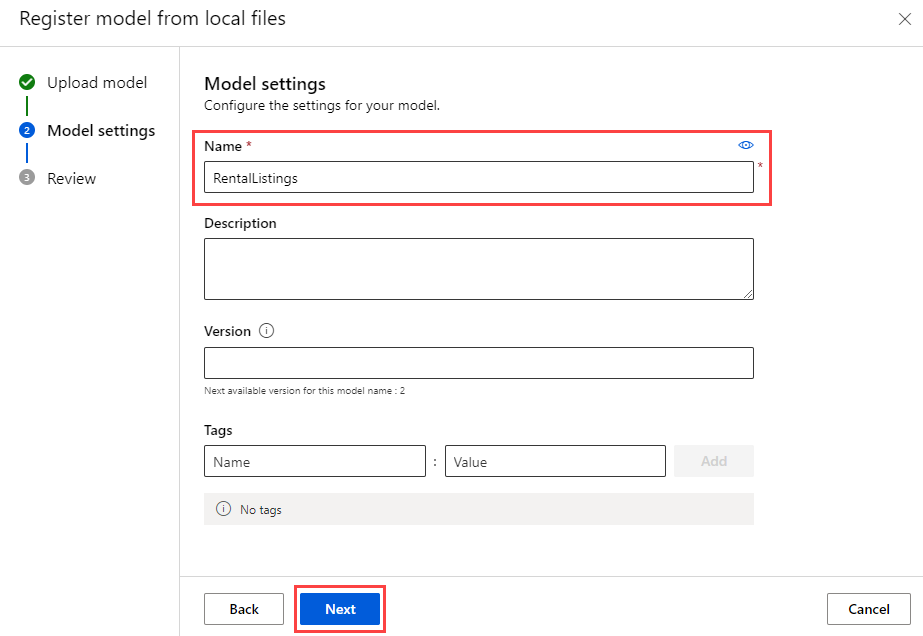Select the Model settings step indicator circle
Screen dimensions: 923x636
[x=28, y=130]
